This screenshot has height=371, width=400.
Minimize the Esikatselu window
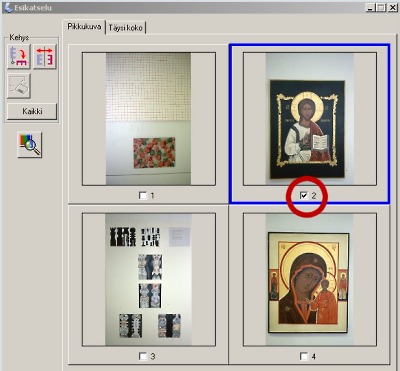coord(370,8)
